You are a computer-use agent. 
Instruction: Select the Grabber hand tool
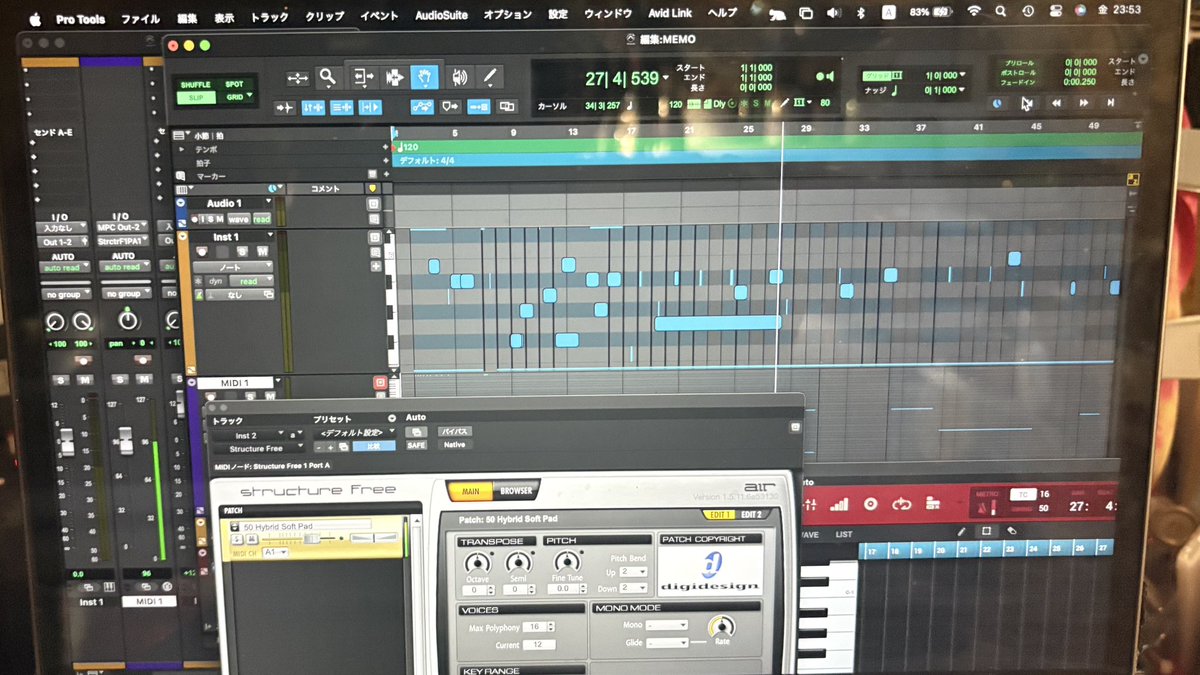425,77
